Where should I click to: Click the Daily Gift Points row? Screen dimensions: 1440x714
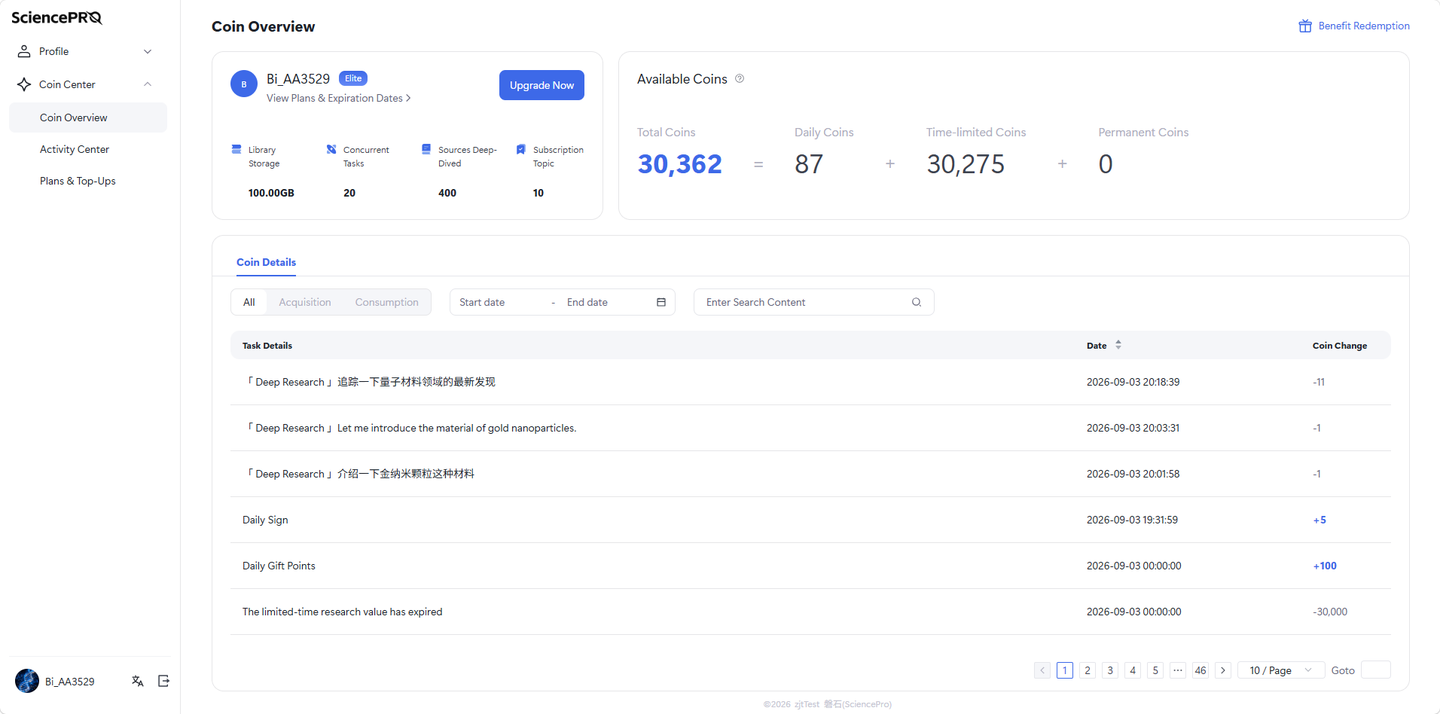[x=810, y=566]
